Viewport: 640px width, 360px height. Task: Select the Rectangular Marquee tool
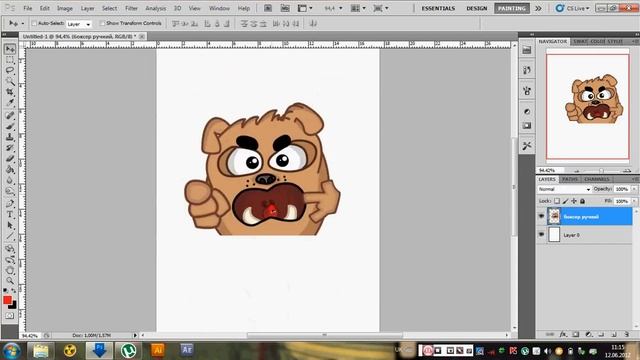(10, 60)
